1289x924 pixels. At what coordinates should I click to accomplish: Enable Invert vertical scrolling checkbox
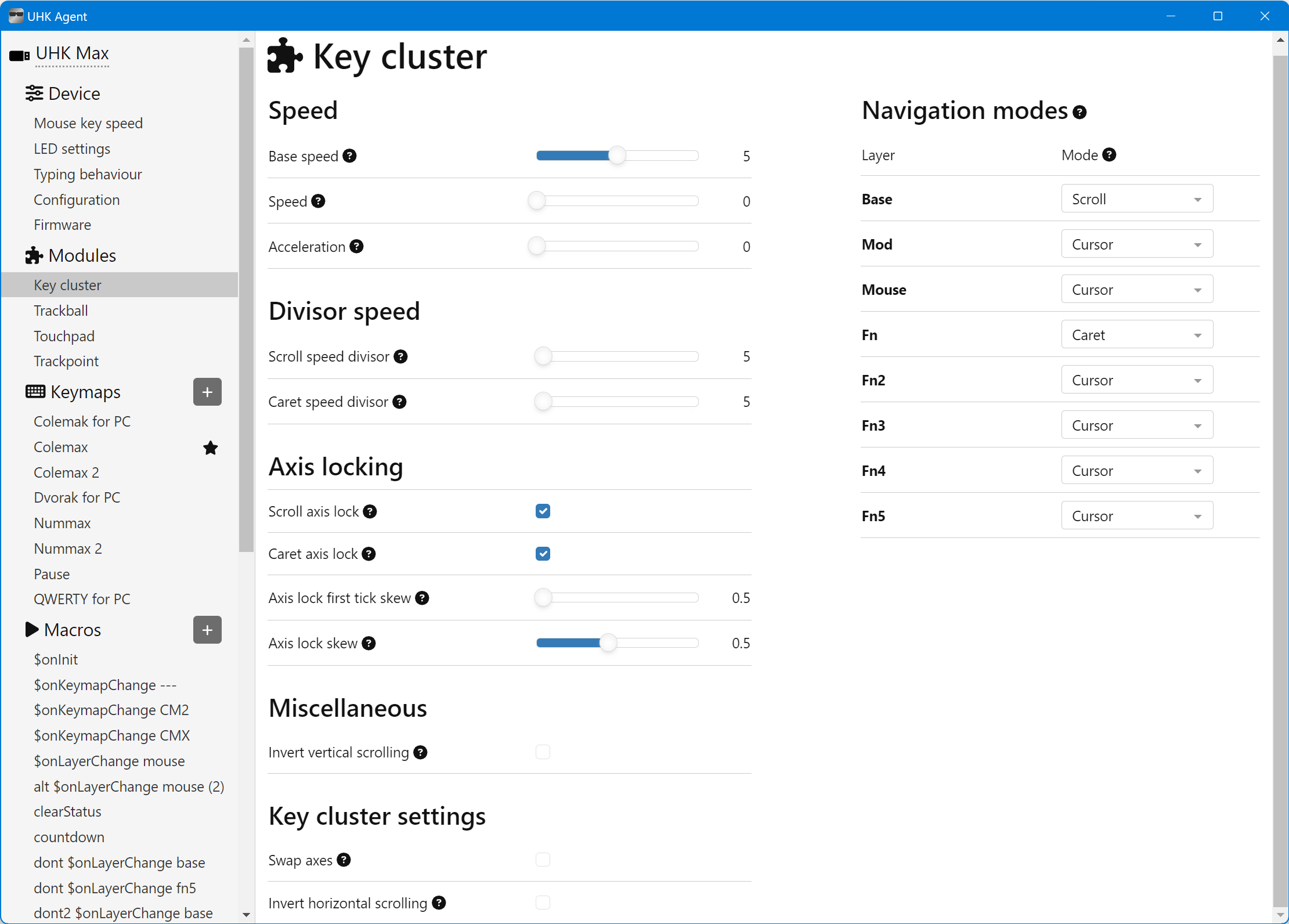pyautogui.click(x=543, y=752)
